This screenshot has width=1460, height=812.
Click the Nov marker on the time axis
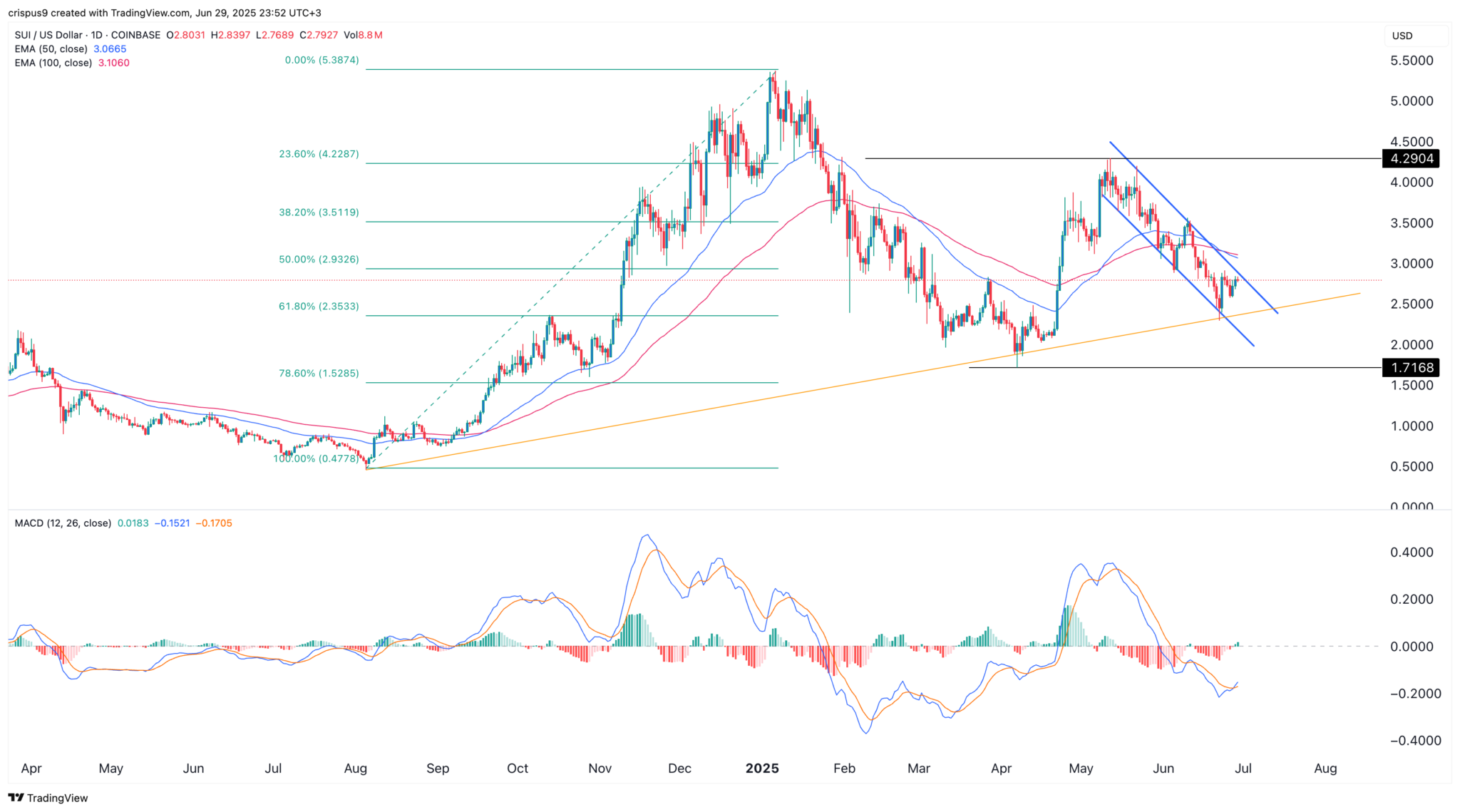tap(600, 769)
